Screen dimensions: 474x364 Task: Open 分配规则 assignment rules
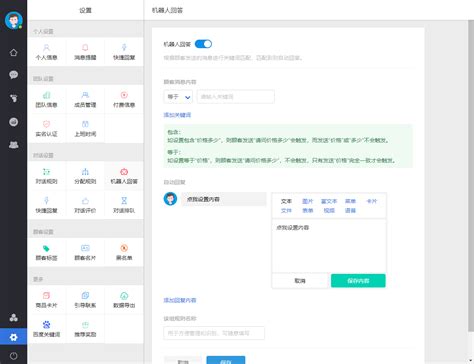(x=85, y=176)
